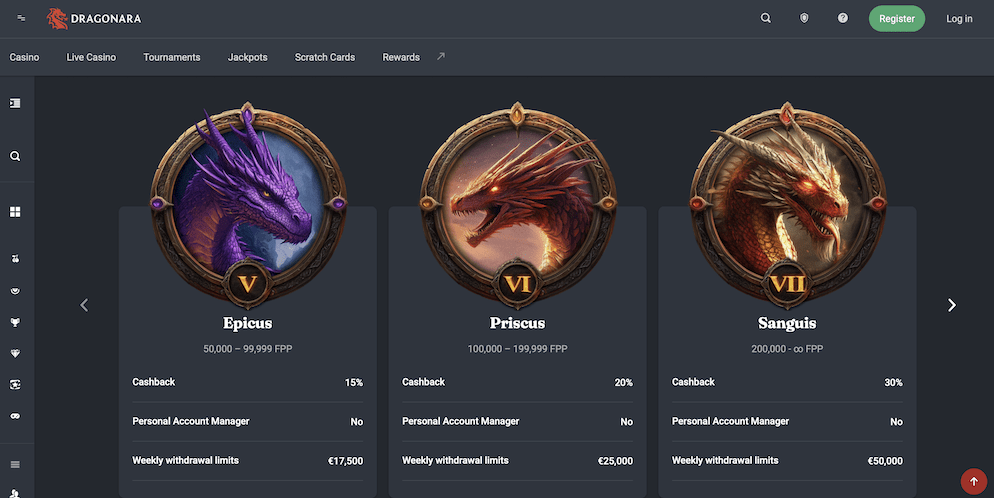Click the shield icon in the header
Viewport: 994px width, 498px height.
[x=804, y=18]
